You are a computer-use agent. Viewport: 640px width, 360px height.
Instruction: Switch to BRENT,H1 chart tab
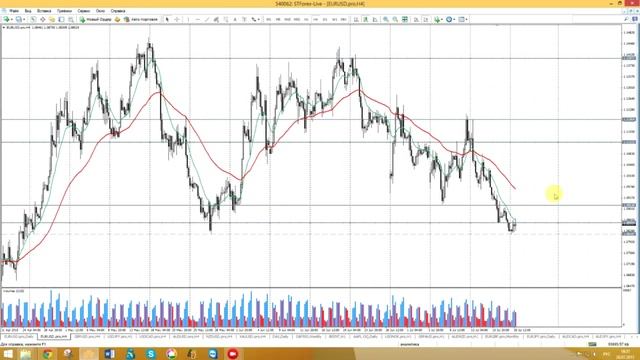point(337,337)
